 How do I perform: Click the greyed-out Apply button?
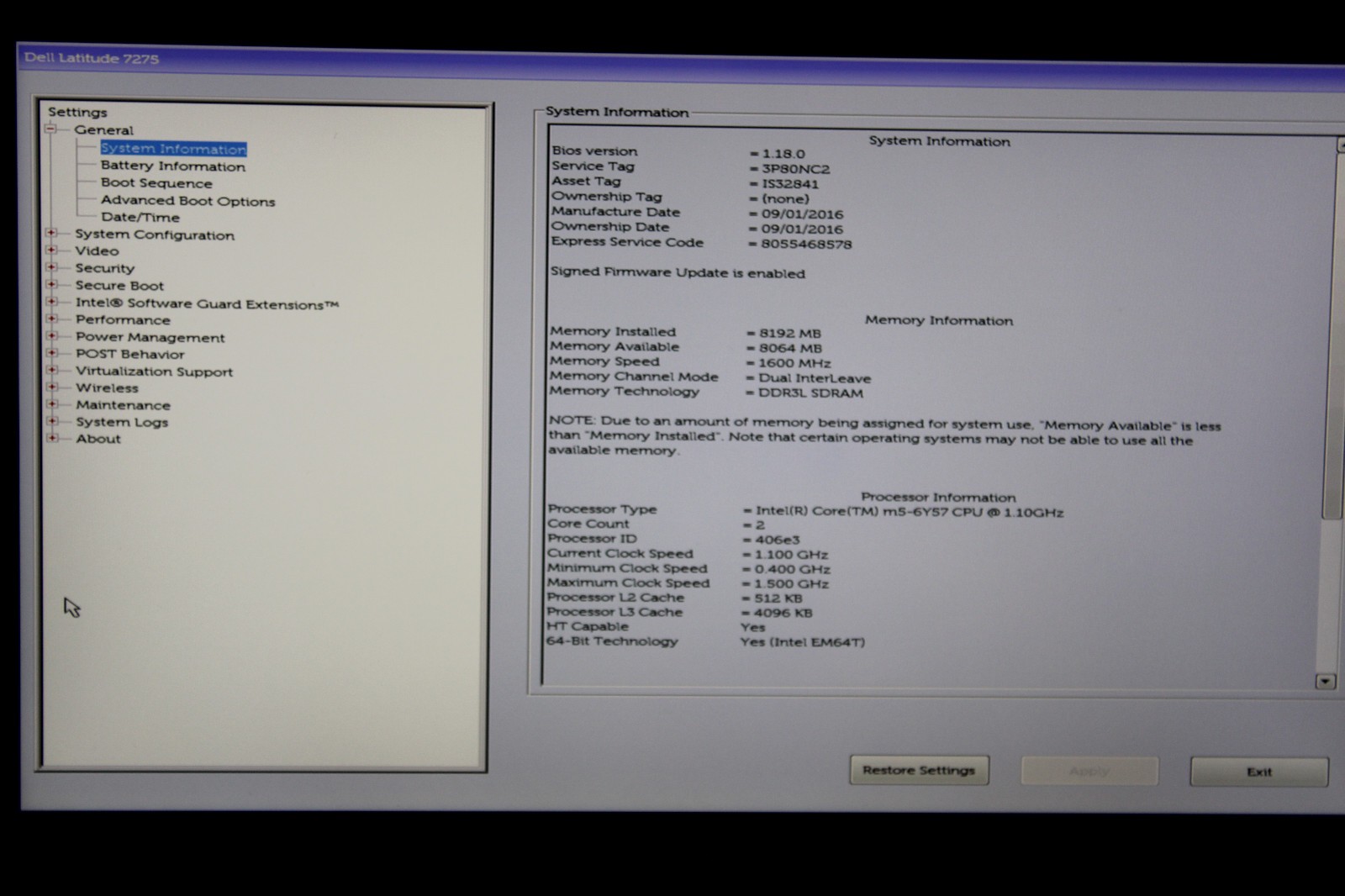1089,771
